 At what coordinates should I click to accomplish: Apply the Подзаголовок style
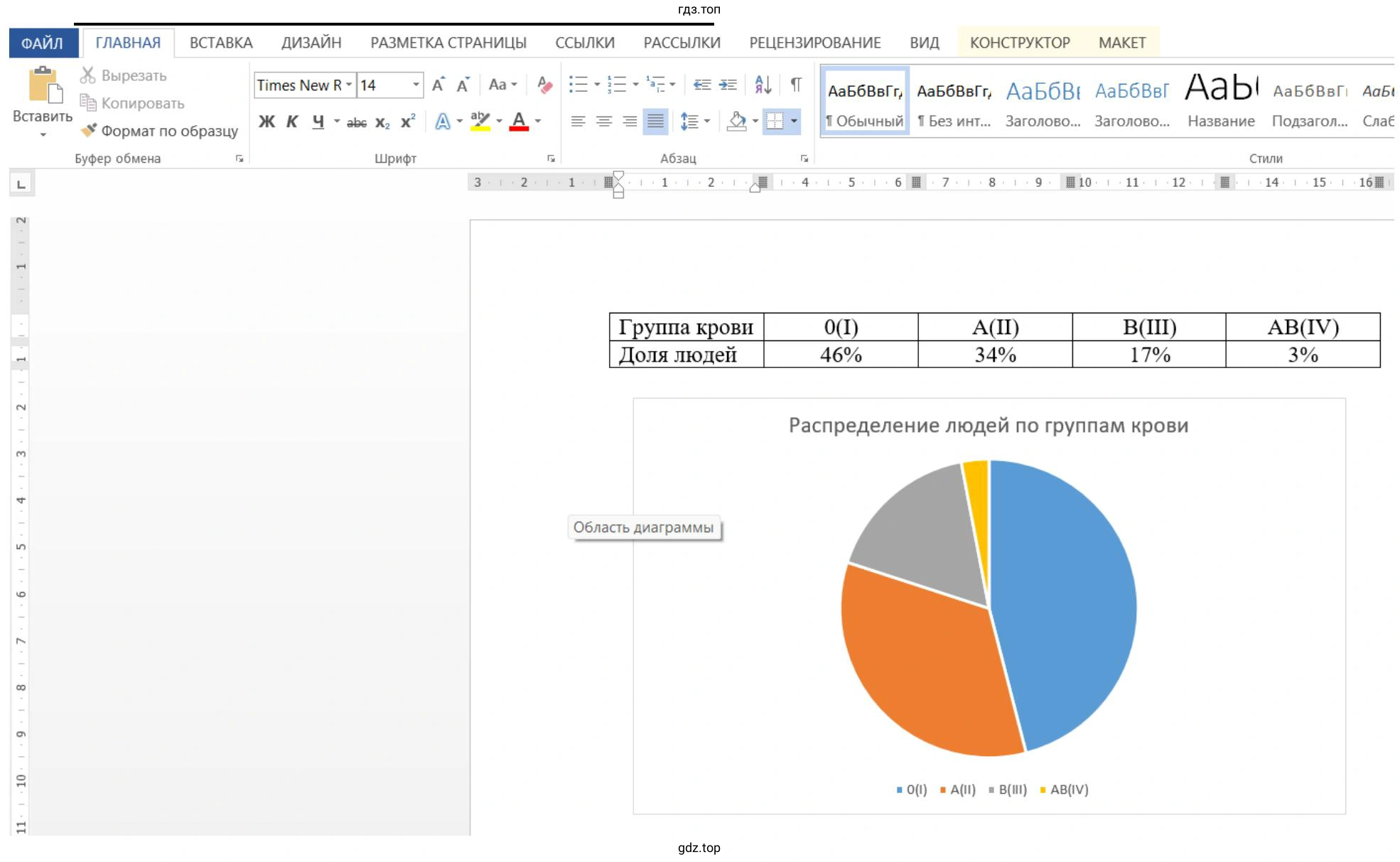(x=1310, y=101)
